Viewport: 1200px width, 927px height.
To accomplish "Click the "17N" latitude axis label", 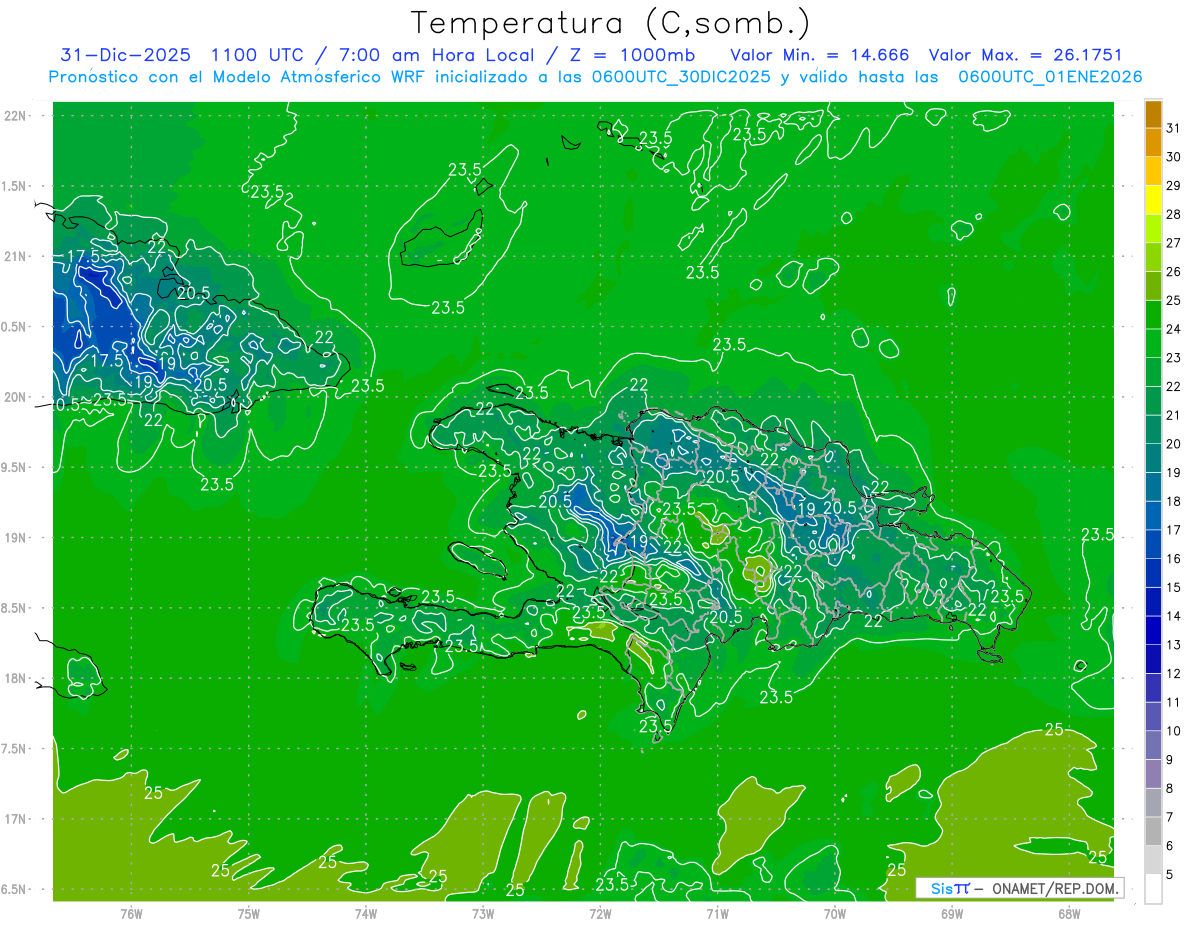I will click(15, 819).
